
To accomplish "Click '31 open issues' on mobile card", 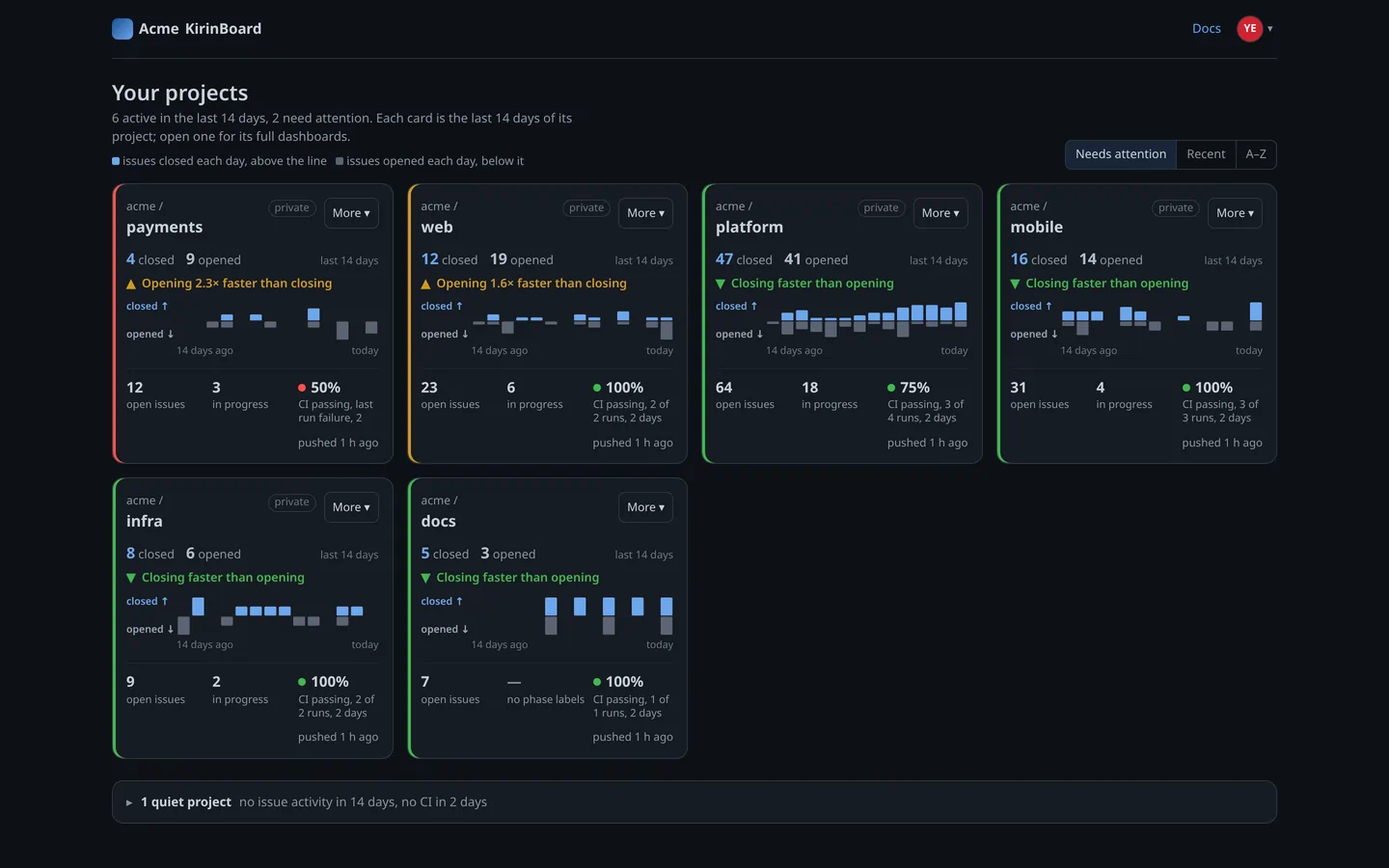I will [x=1039, y=395].
